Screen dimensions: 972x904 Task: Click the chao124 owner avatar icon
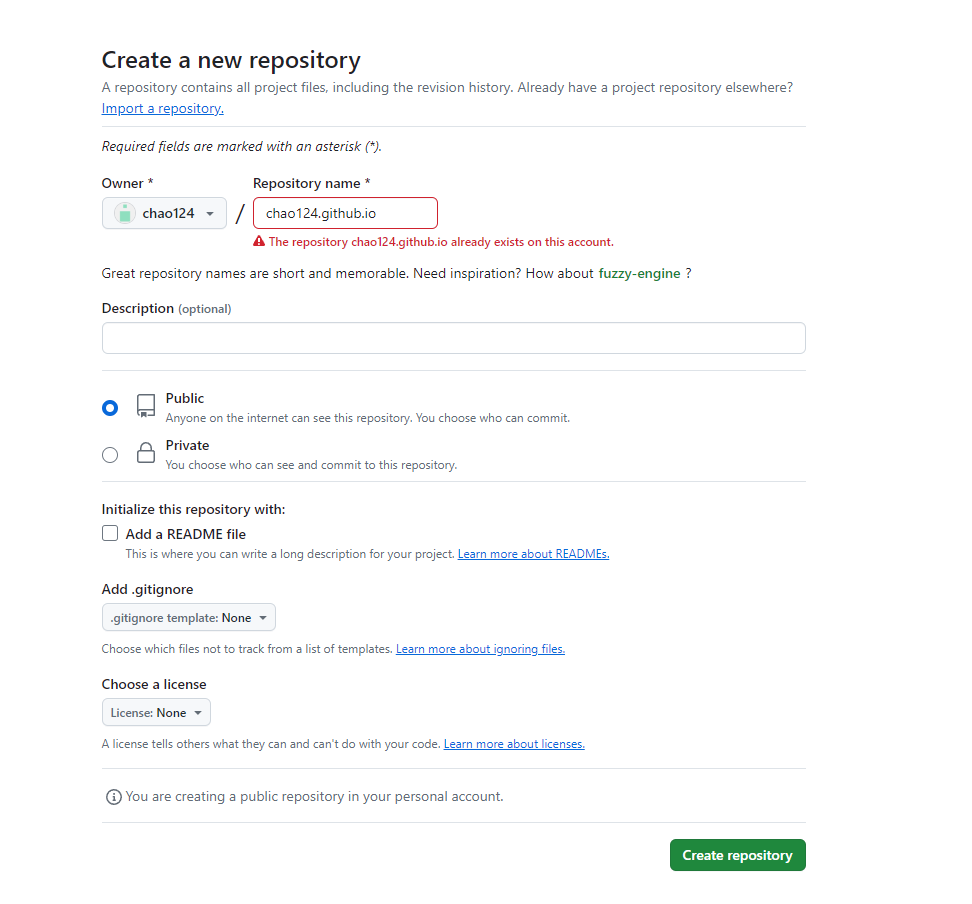pos(125,213)
